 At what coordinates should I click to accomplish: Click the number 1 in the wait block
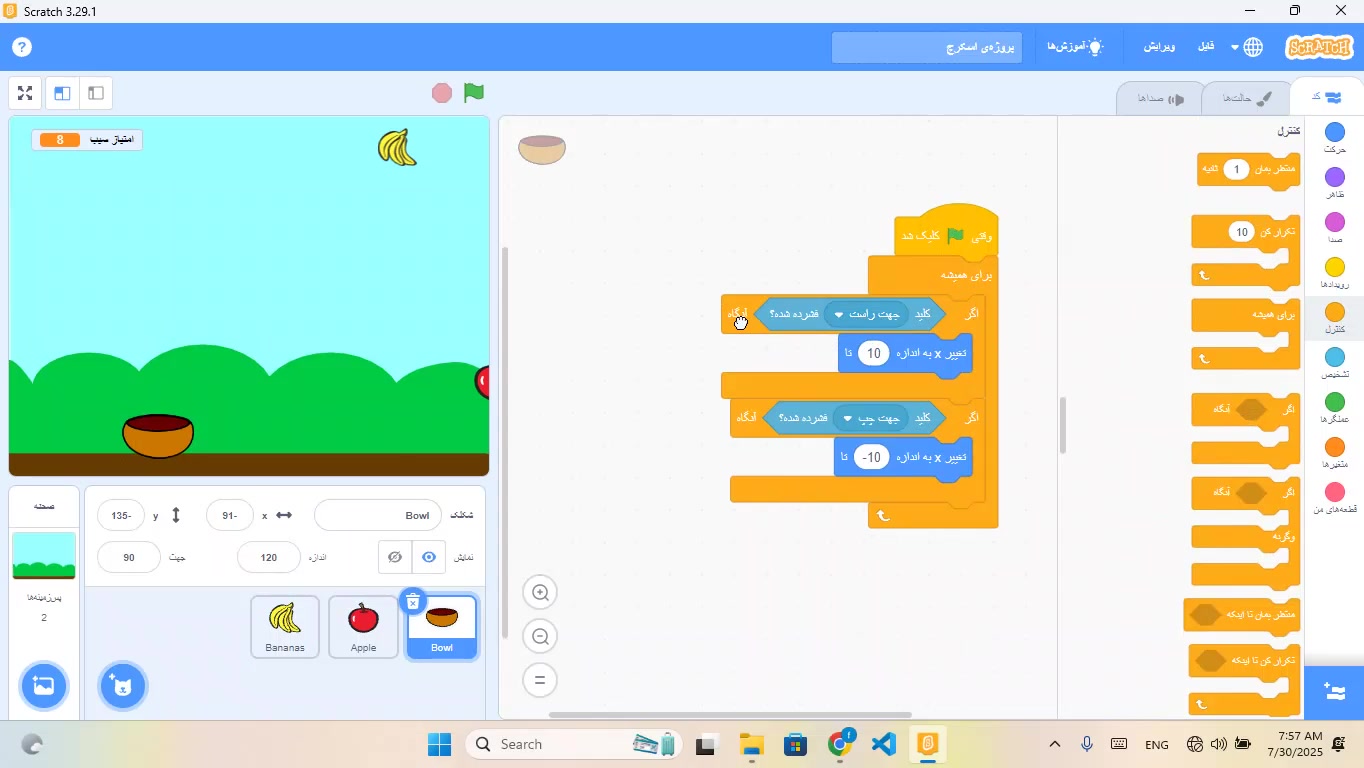tap(1237, 170)
